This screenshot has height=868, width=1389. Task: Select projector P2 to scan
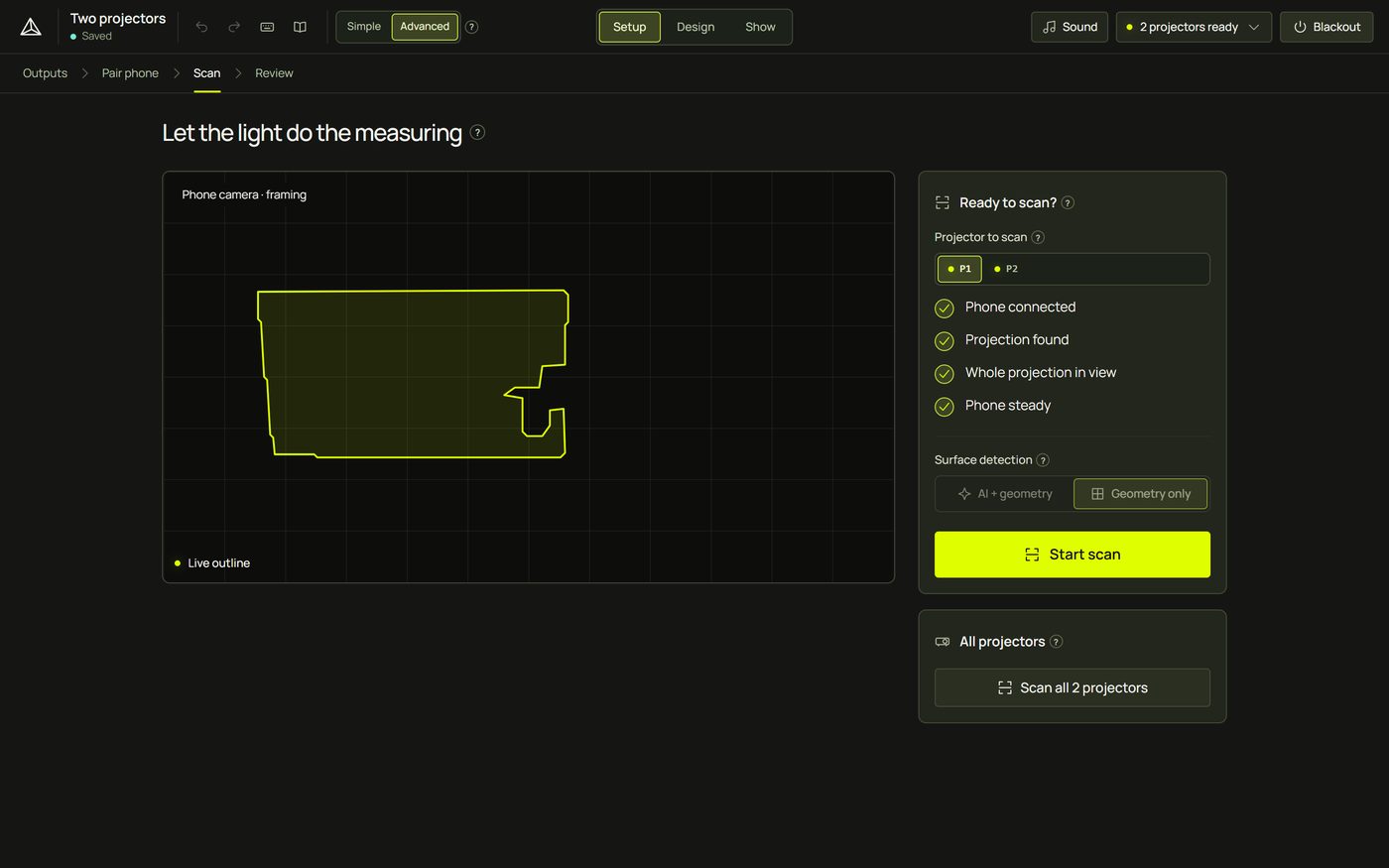pos(1006,269)
